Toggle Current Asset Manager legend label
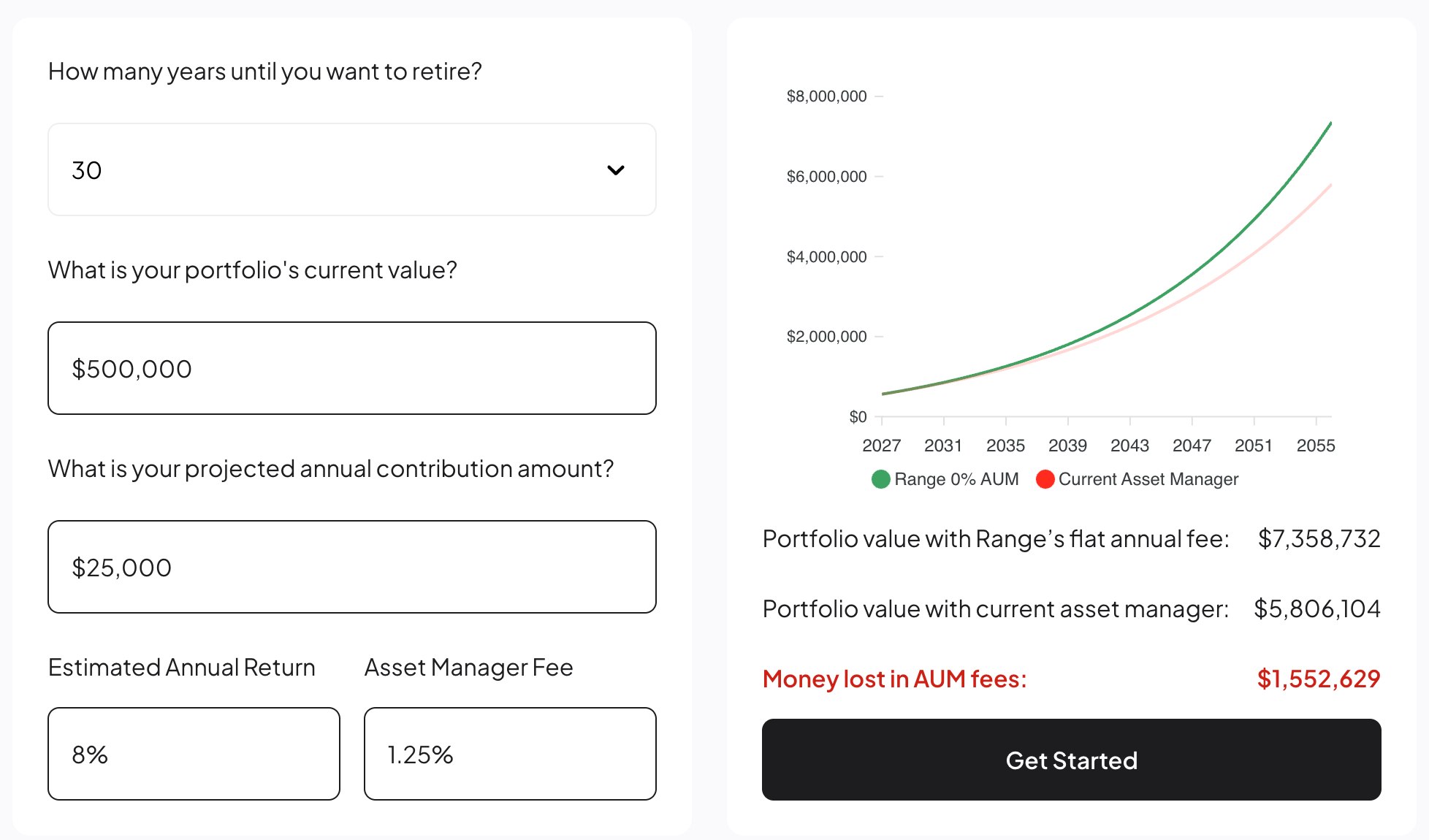The height and width of the screenshot is (840, 1429). 1148,479
